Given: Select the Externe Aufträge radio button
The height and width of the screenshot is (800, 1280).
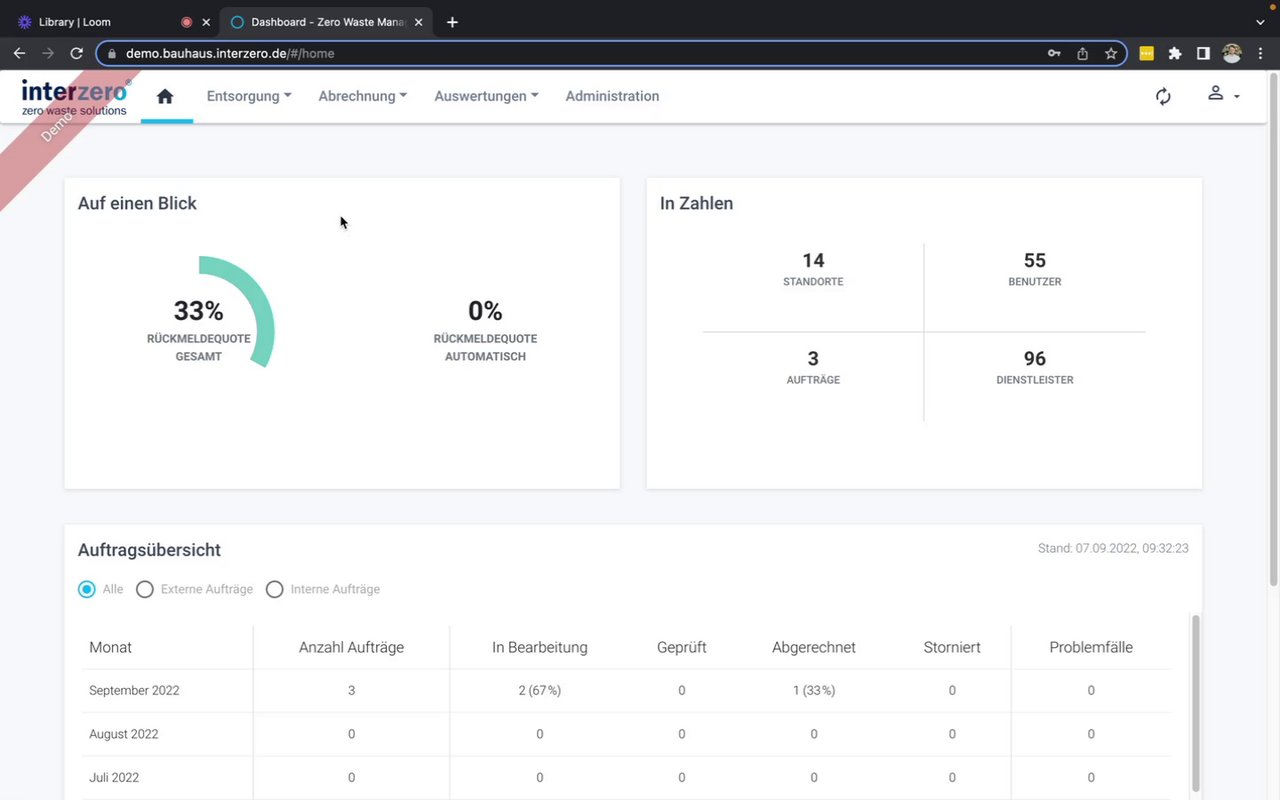Looking at the screenshot, I should pos(145,589).
